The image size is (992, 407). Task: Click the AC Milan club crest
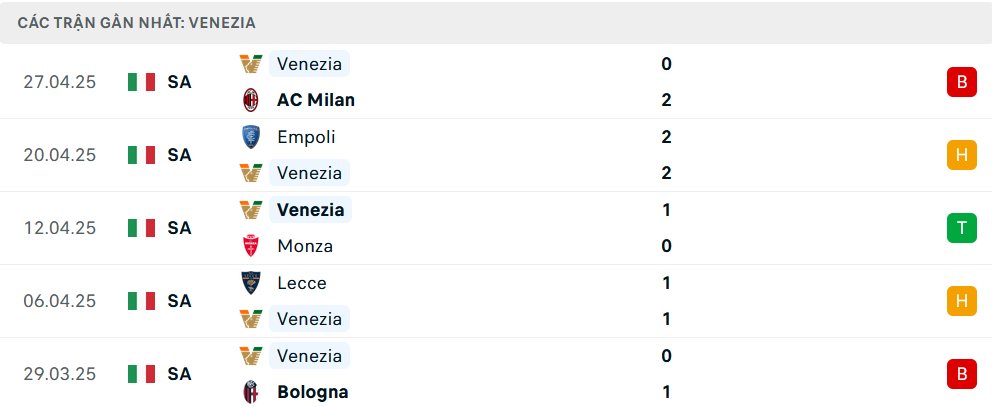pyautogui.click(x=251, y=100)
